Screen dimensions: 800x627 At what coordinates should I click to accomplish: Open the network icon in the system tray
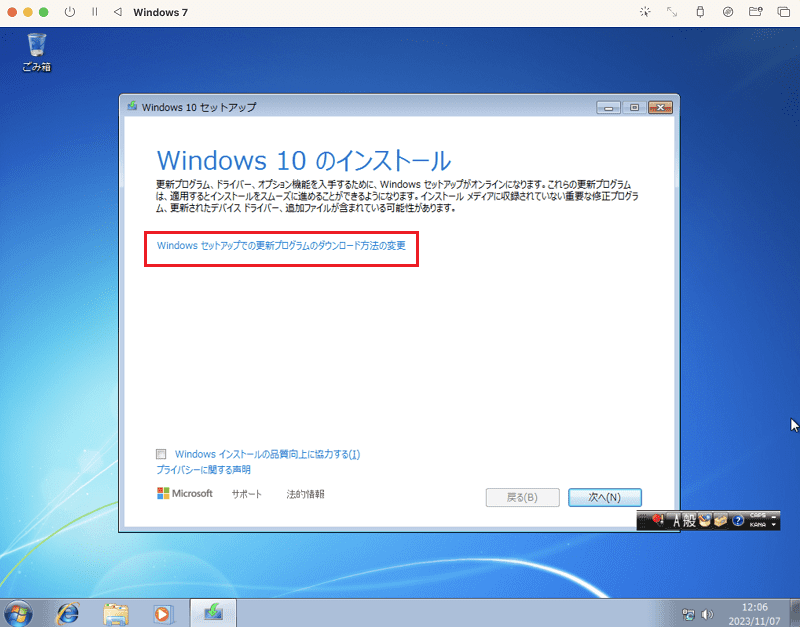[x=688, y=614]
